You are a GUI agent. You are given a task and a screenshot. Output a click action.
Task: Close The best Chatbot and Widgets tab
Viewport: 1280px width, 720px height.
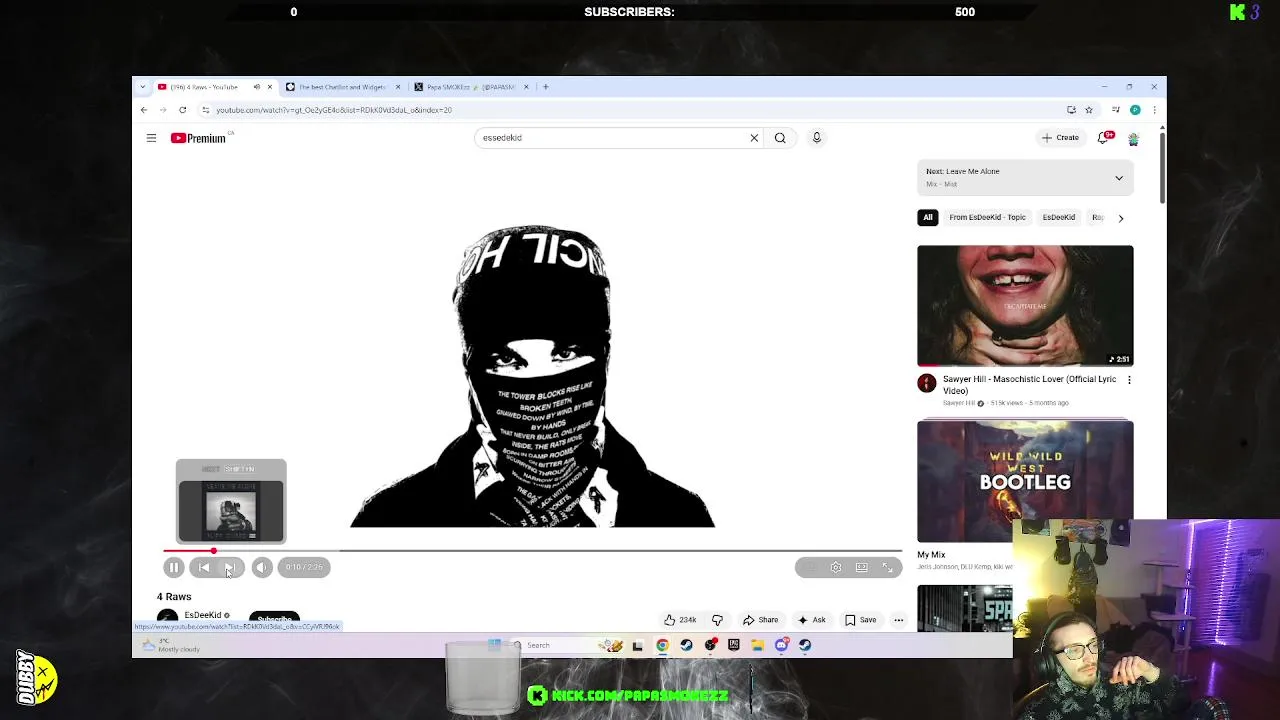coord(398,87)
